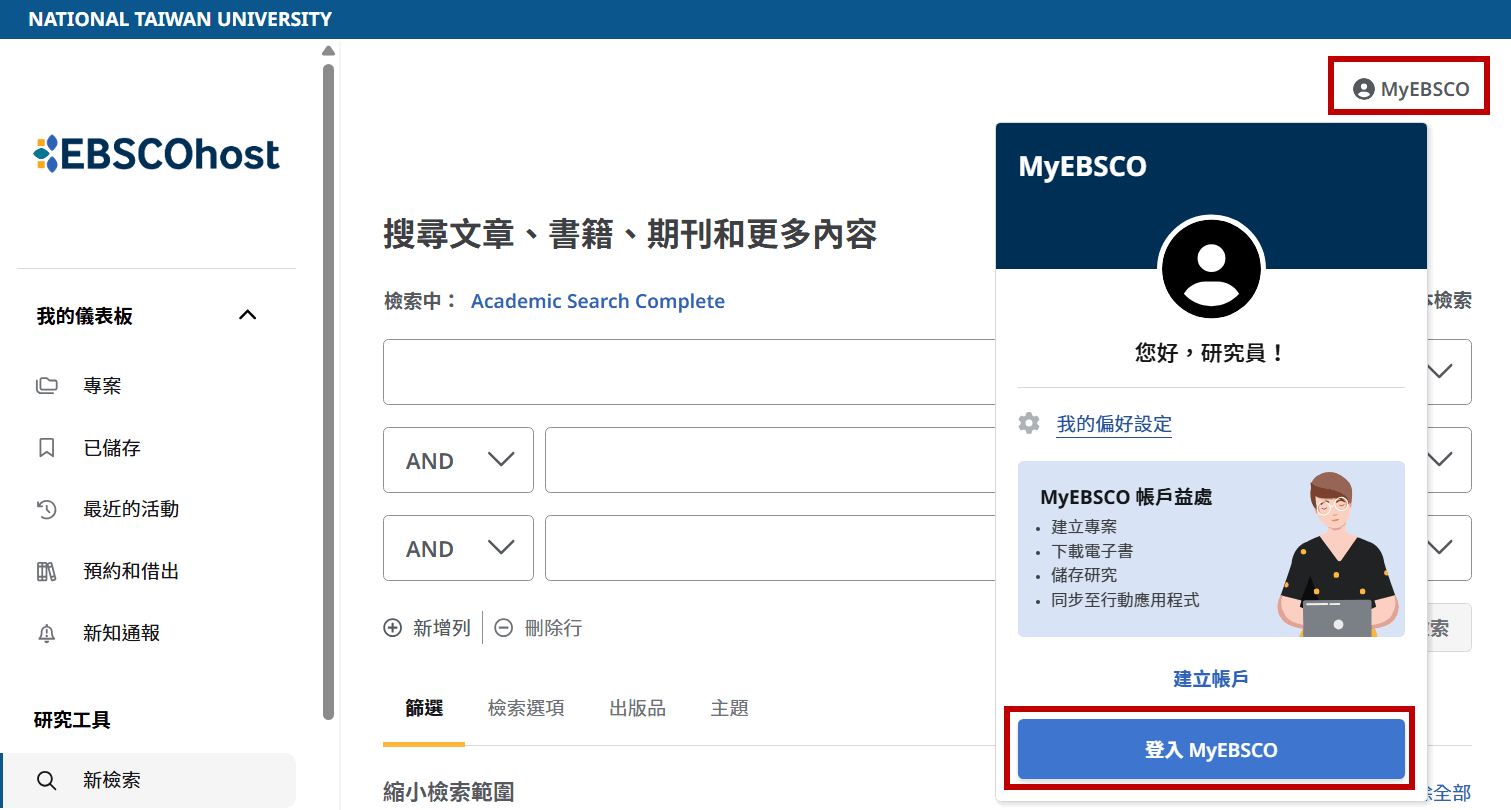Open the first AND operator dropdown
The width and height of the screenshot is (1511, 810).
pos(458,461)
